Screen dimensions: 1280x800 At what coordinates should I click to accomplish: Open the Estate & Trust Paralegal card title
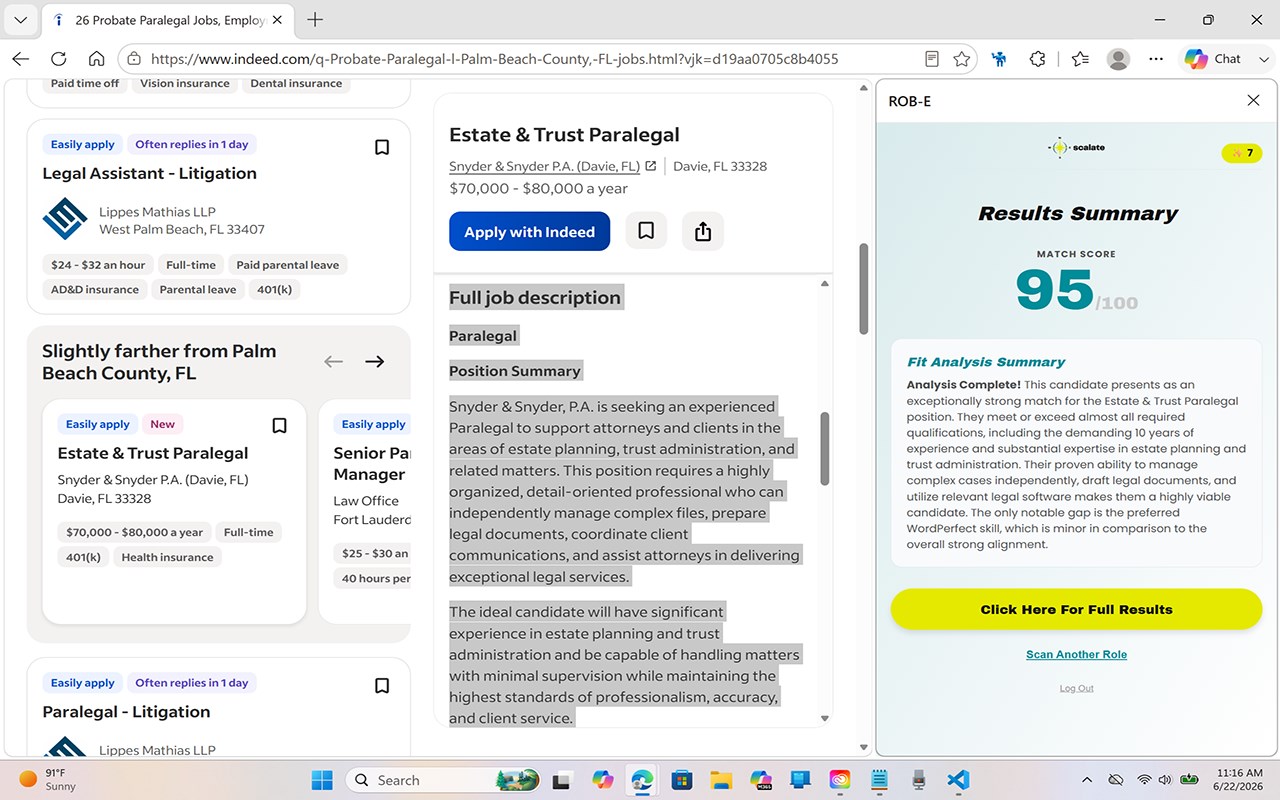[153, 453]
